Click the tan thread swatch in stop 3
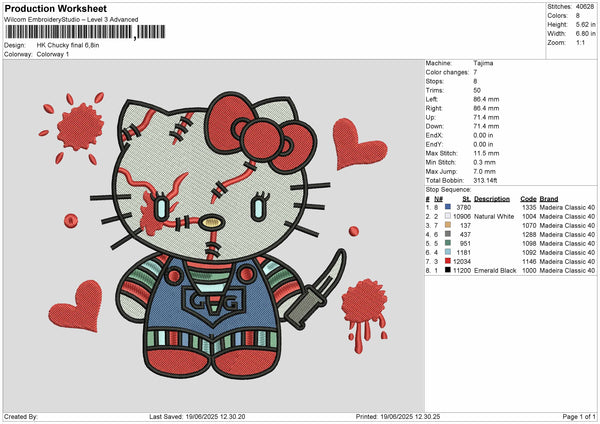600x424 pixels. pos(447,225)
